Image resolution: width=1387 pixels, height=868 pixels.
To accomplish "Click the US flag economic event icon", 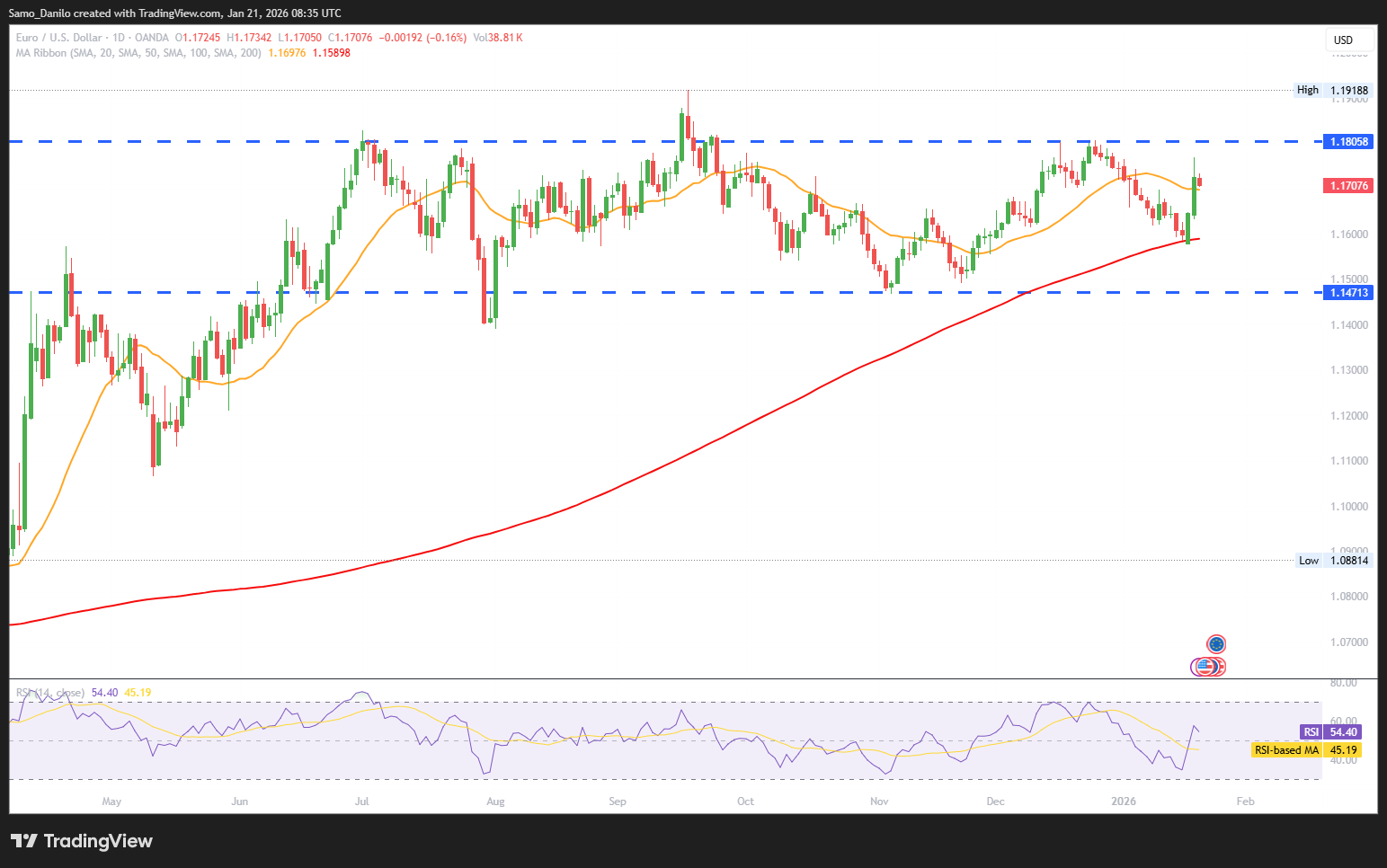I will click(x=1206, y=667).
